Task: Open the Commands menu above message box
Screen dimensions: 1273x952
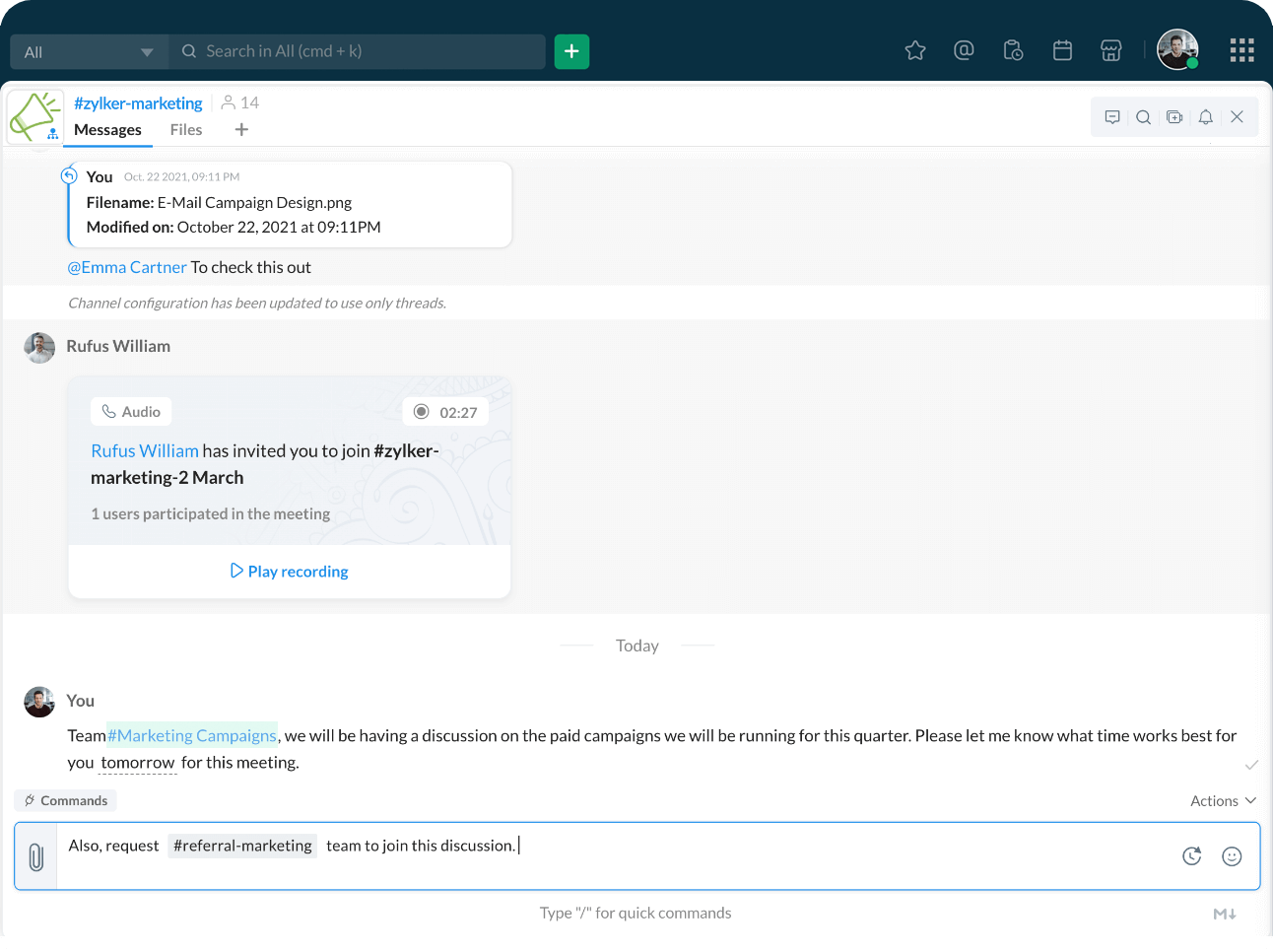Action: tap(66, 801)
